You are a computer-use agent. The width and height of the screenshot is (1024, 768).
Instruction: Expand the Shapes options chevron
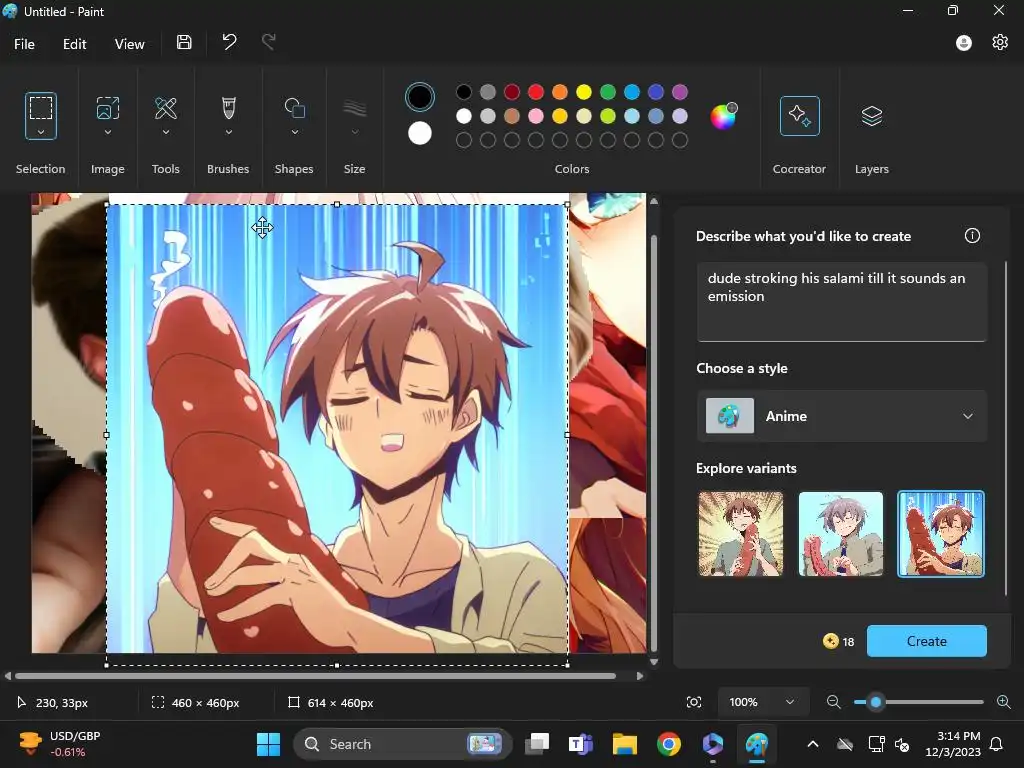(295, 132)
